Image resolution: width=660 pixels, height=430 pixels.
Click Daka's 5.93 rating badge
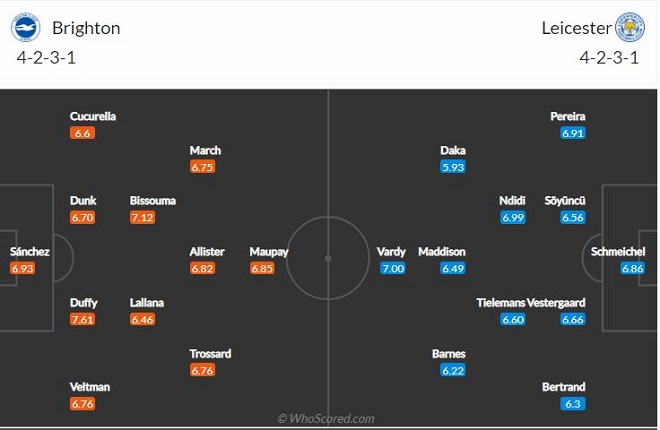coord(453,167)
